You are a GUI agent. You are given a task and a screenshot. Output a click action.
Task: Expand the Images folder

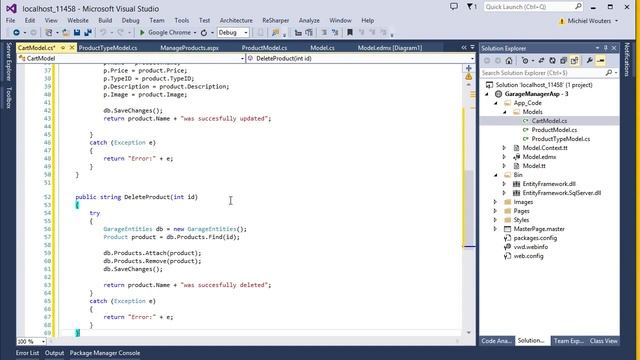click(x=496, y=202)
